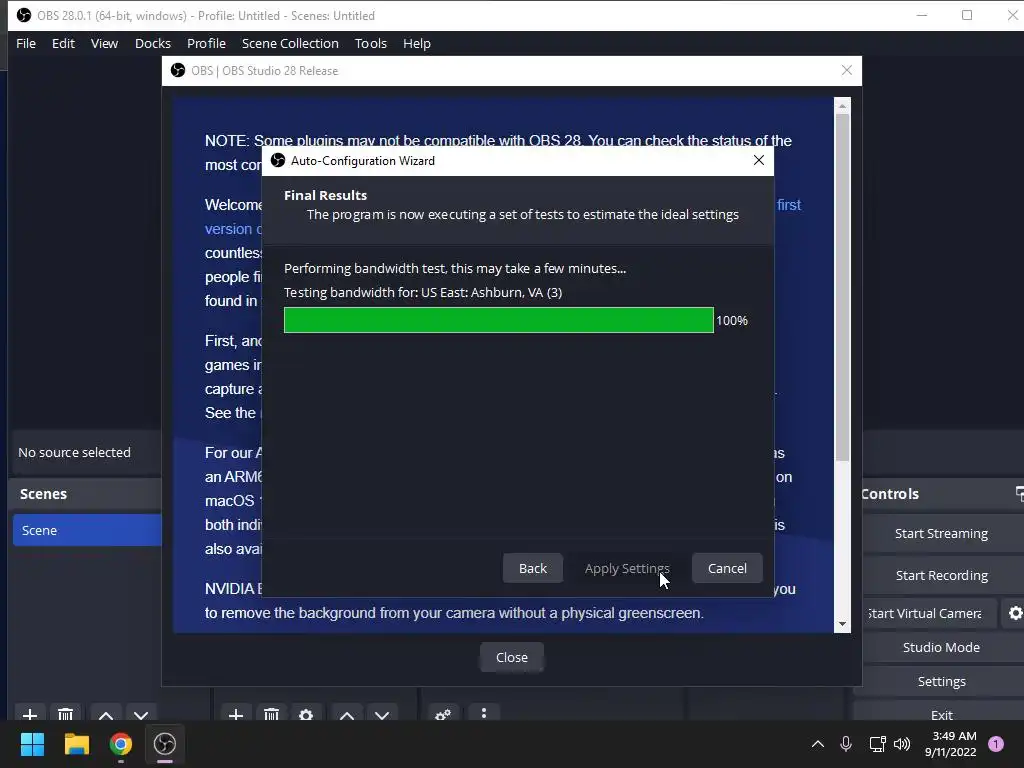The image size is (1024, 768).
Task: Open volume control tray icon
Action: (902, 743)
